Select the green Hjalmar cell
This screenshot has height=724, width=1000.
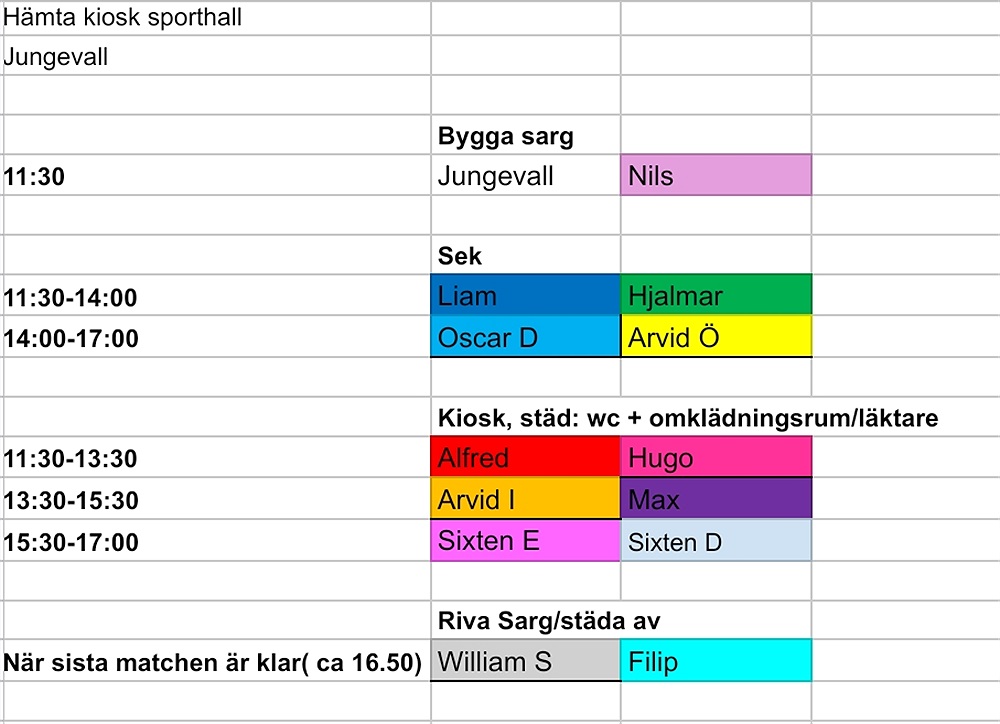[715, 296]
